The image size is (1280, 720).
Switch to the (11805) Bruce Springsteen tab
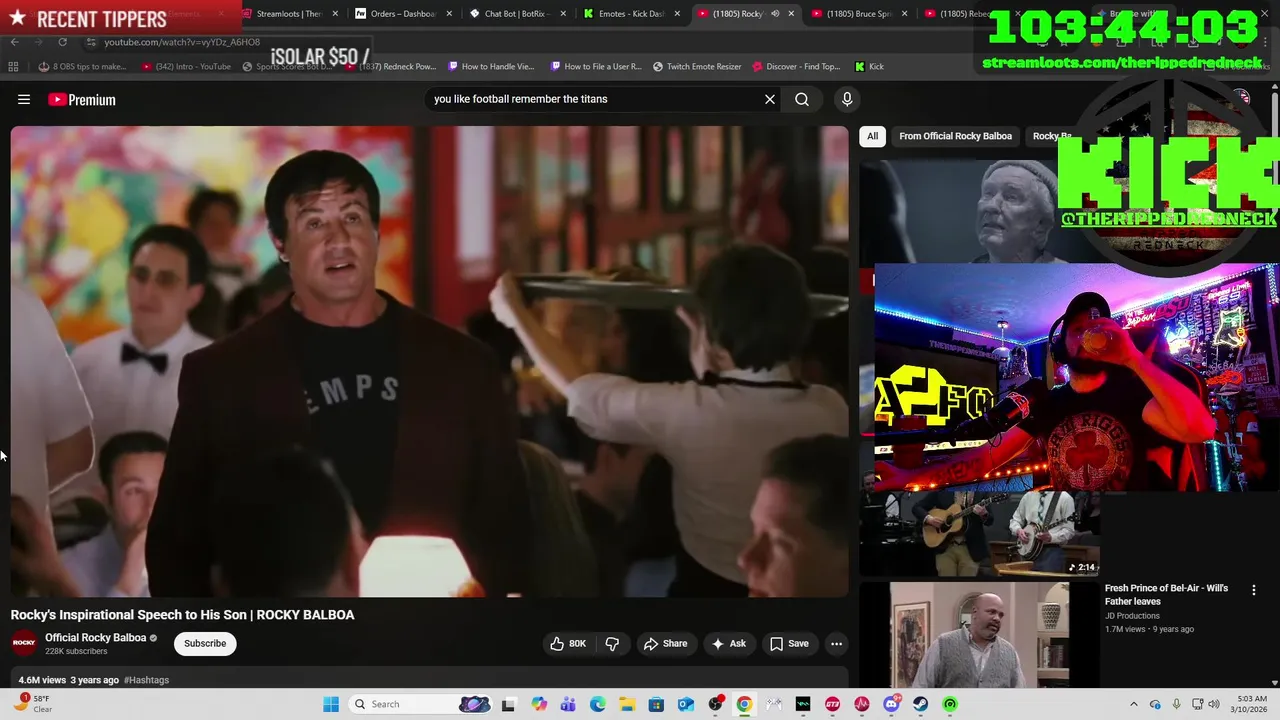click(858, 14)
